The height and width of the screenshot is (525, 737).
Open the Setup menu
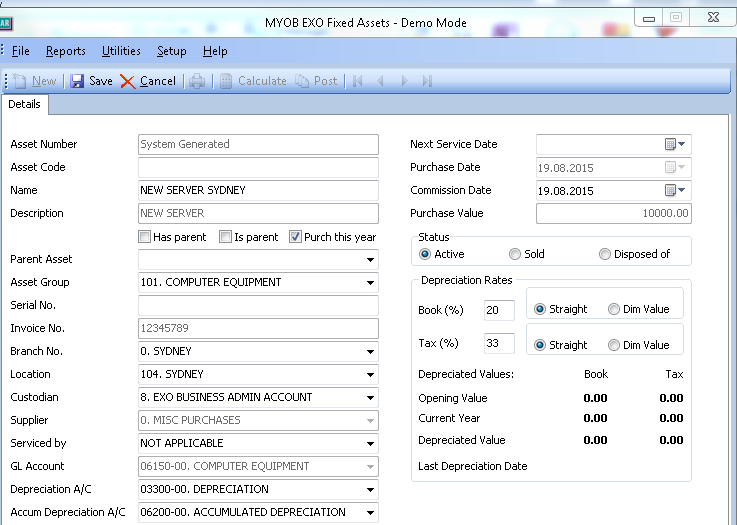(172, 51)
